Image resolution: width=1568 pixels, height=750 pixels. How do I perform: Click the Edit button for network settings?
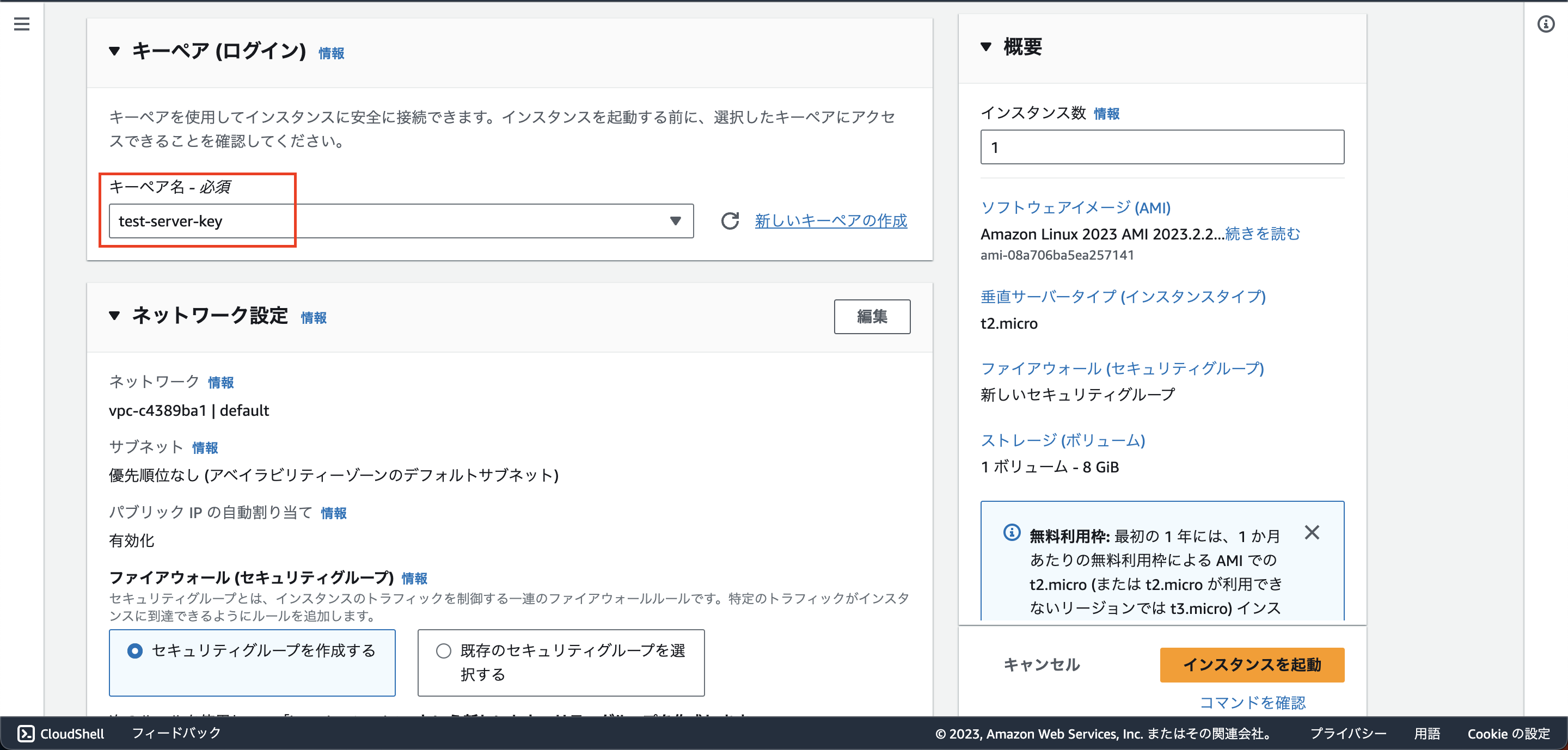(x=872, y=316)
